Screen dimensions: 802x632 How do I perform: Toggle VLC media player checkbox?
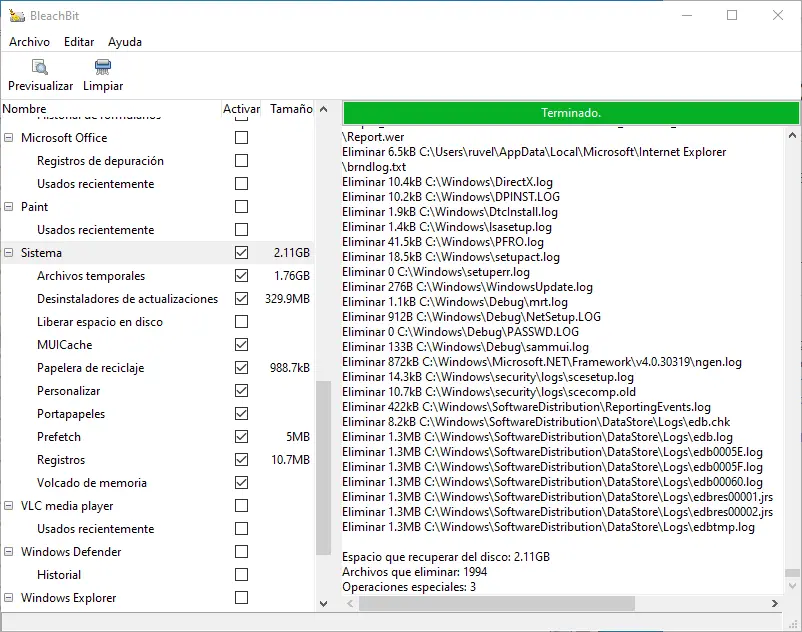tap(241, 506)
